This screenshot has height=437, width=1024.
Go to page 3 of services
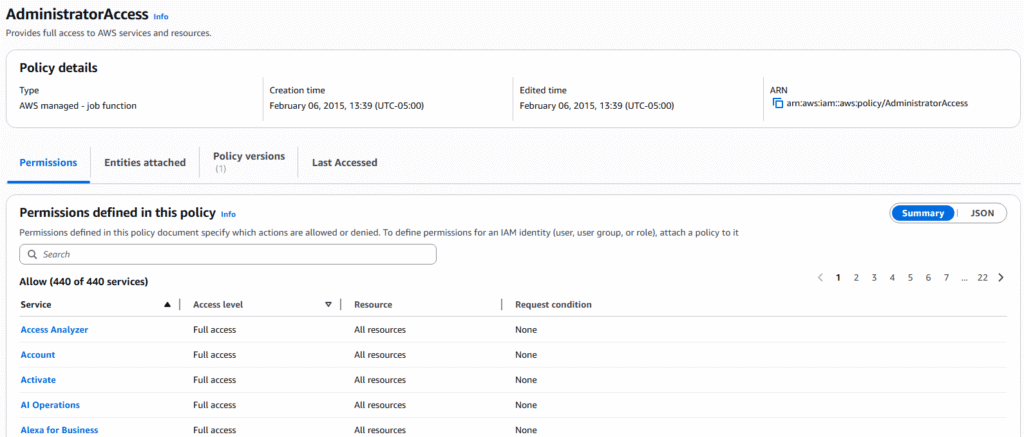874,278
